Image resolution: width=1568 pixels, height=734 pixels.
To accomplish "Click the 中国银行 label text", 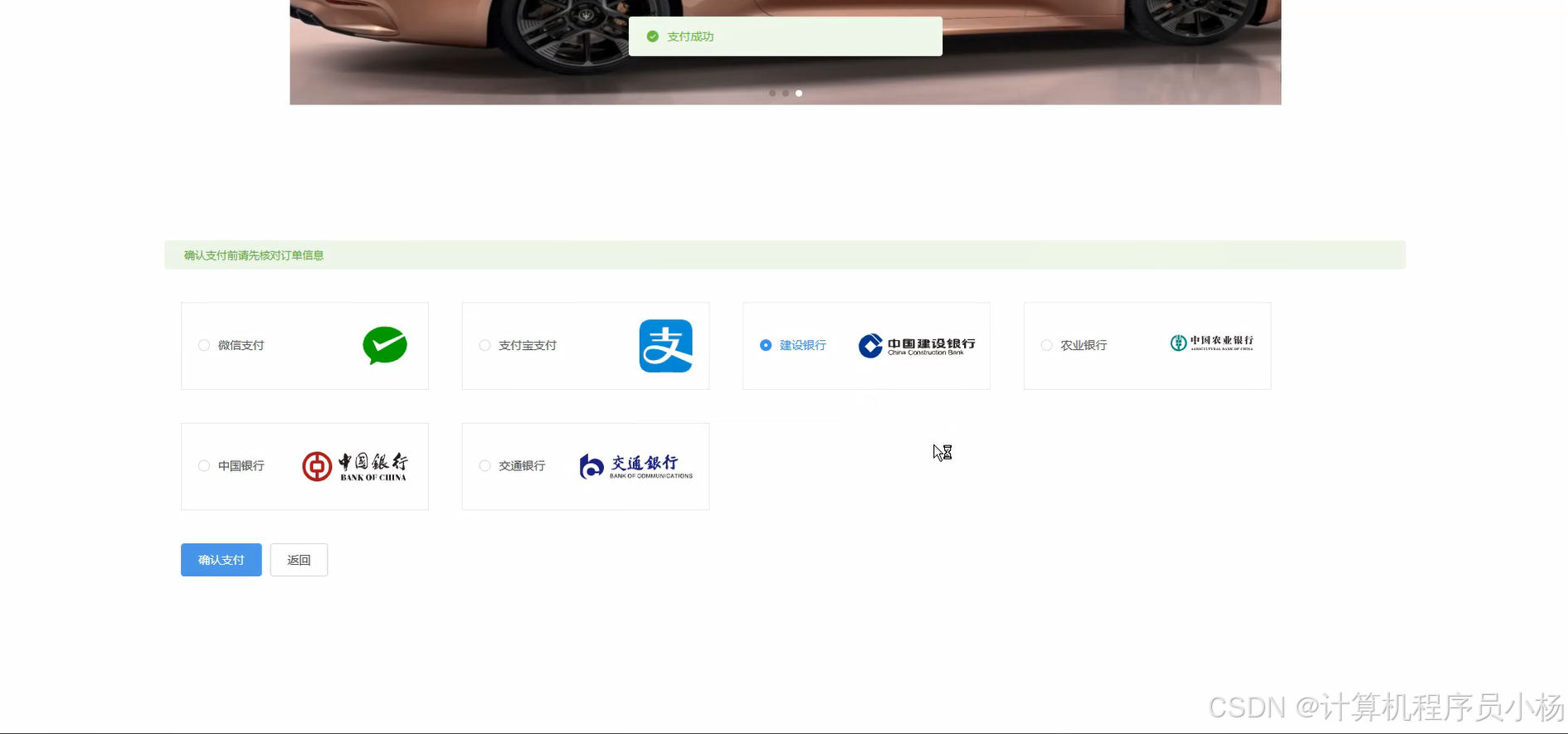I will pos(241,466).
